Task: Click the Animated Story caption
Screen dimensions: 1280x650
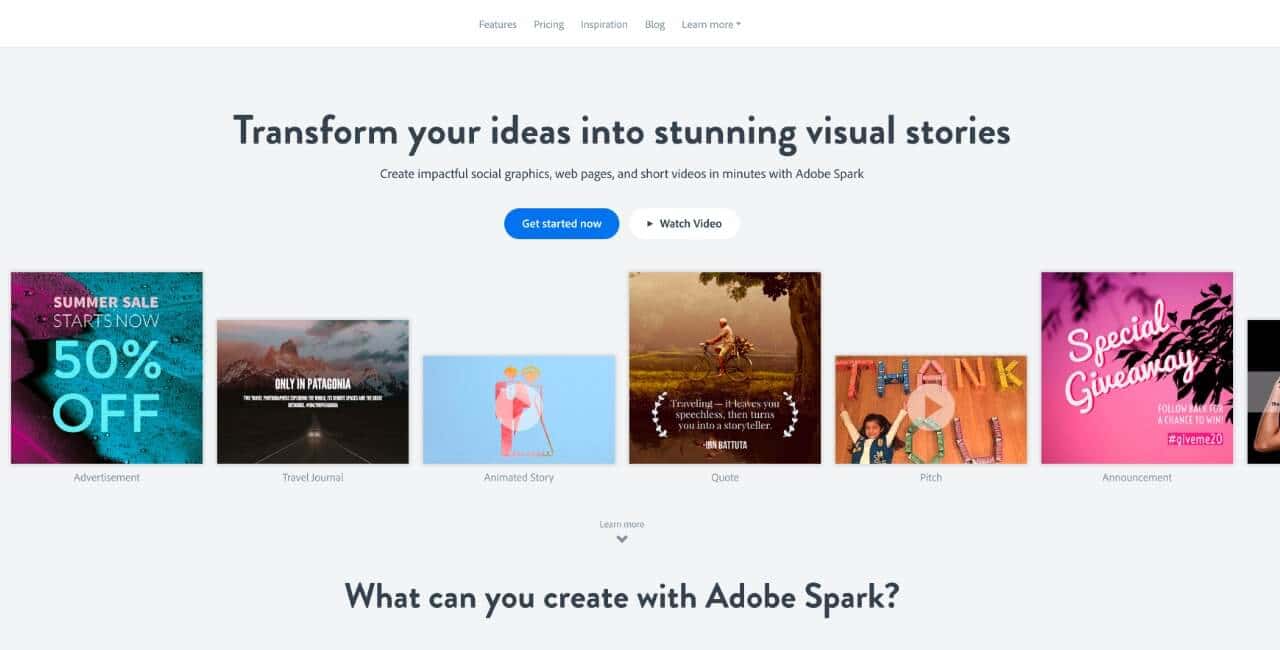Action: pos(519,477)
